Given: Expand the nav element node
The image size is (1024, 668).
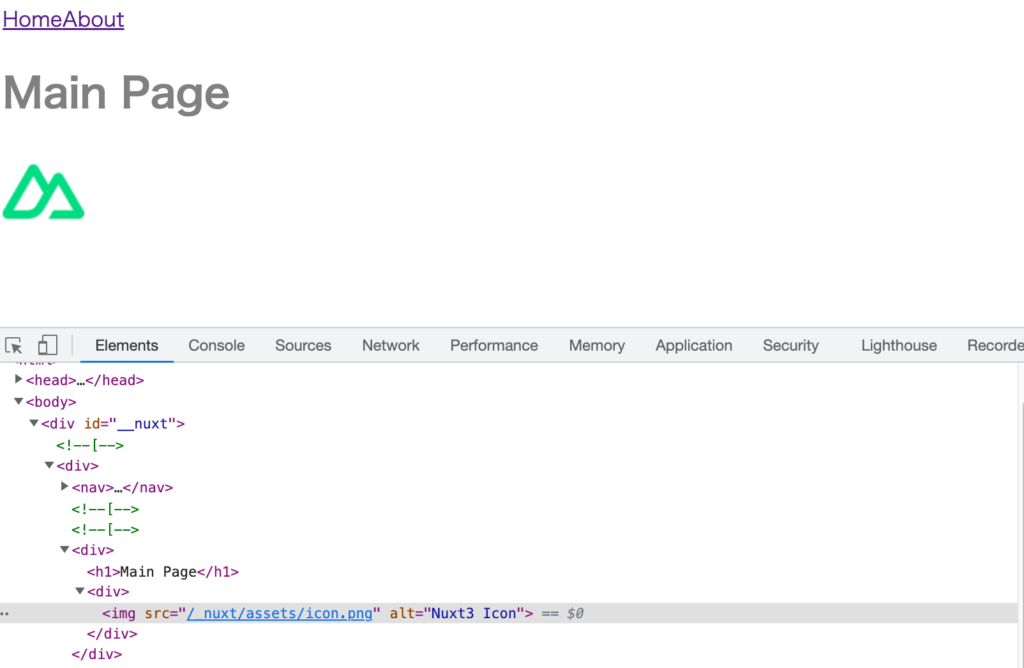Looking at the screenshot, I should (x=65, y=487).
